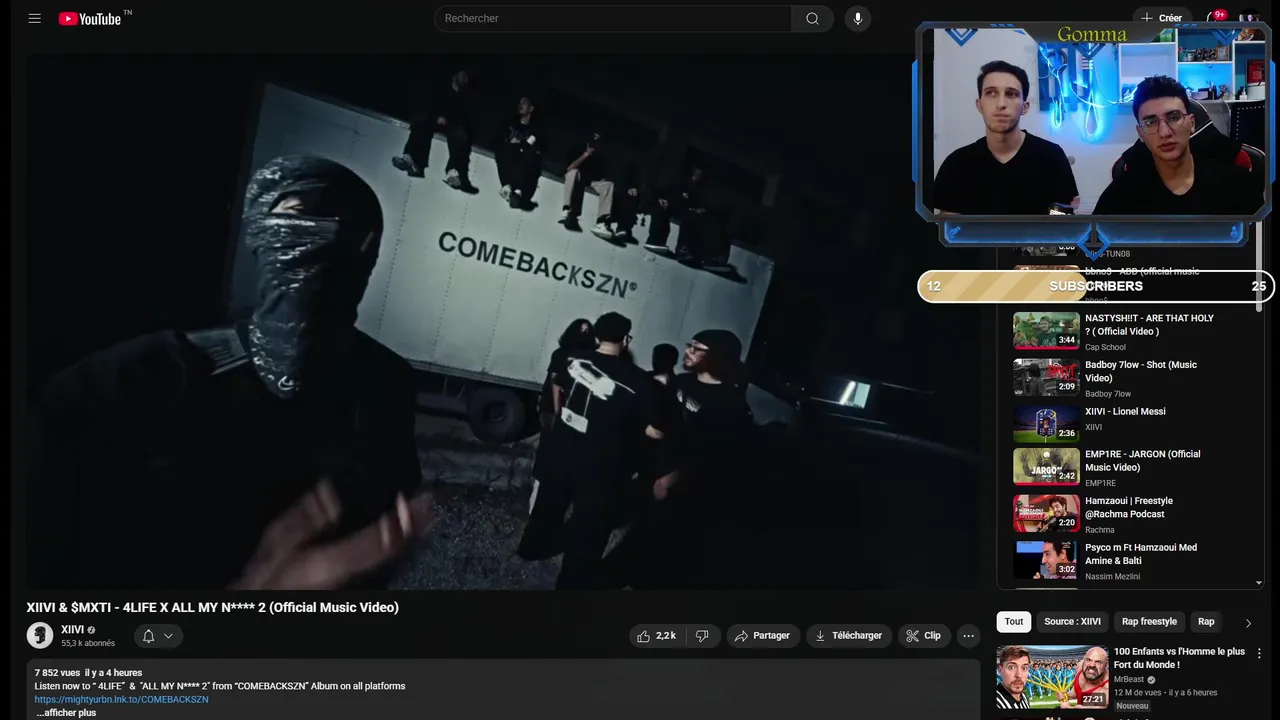Show more filter chips with arrow
Screen dimensions: 1280x720
[x=1248, y=622]
